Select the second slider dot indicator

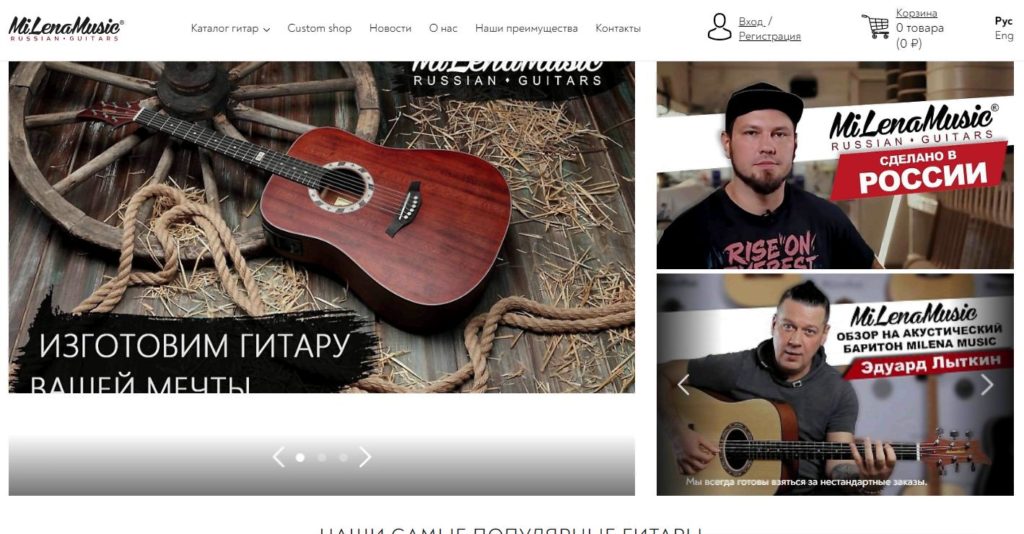click(x=321, y=458)
